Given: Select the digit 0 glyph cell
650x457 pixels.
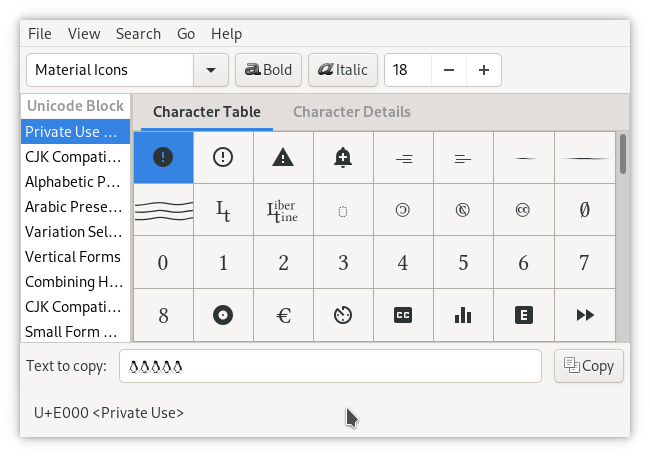Looking at the screenshot, I should point(163,263).
